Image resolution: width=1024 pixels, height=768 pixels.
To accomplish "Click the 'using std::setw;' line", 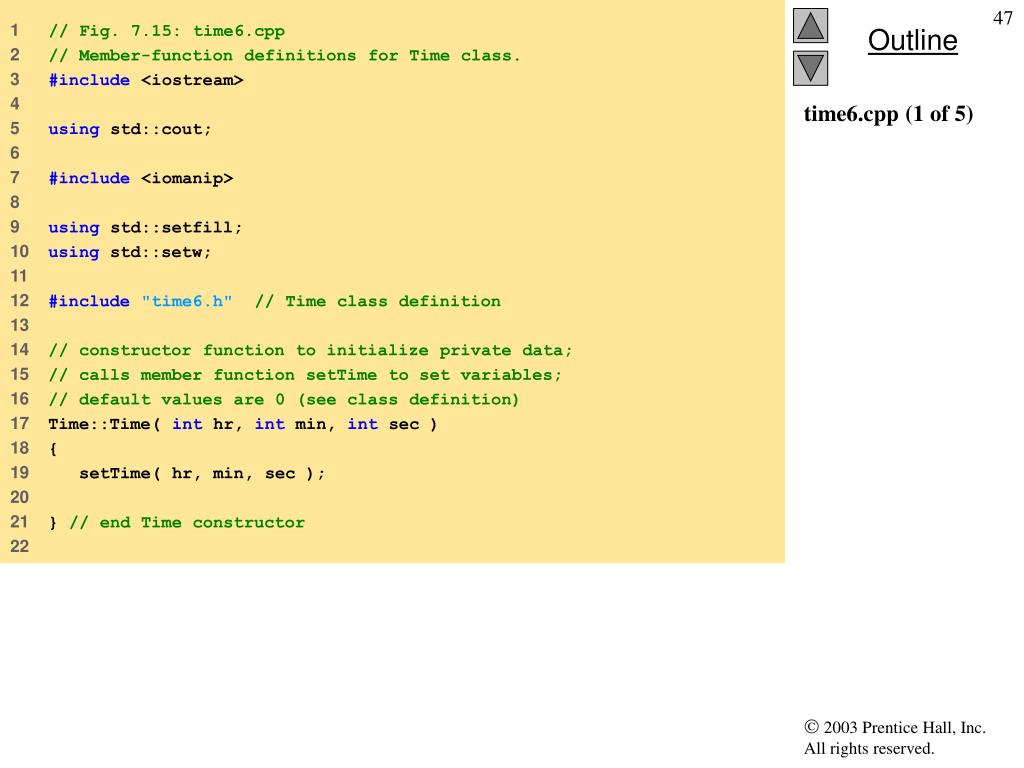I will tap(130, 252).
